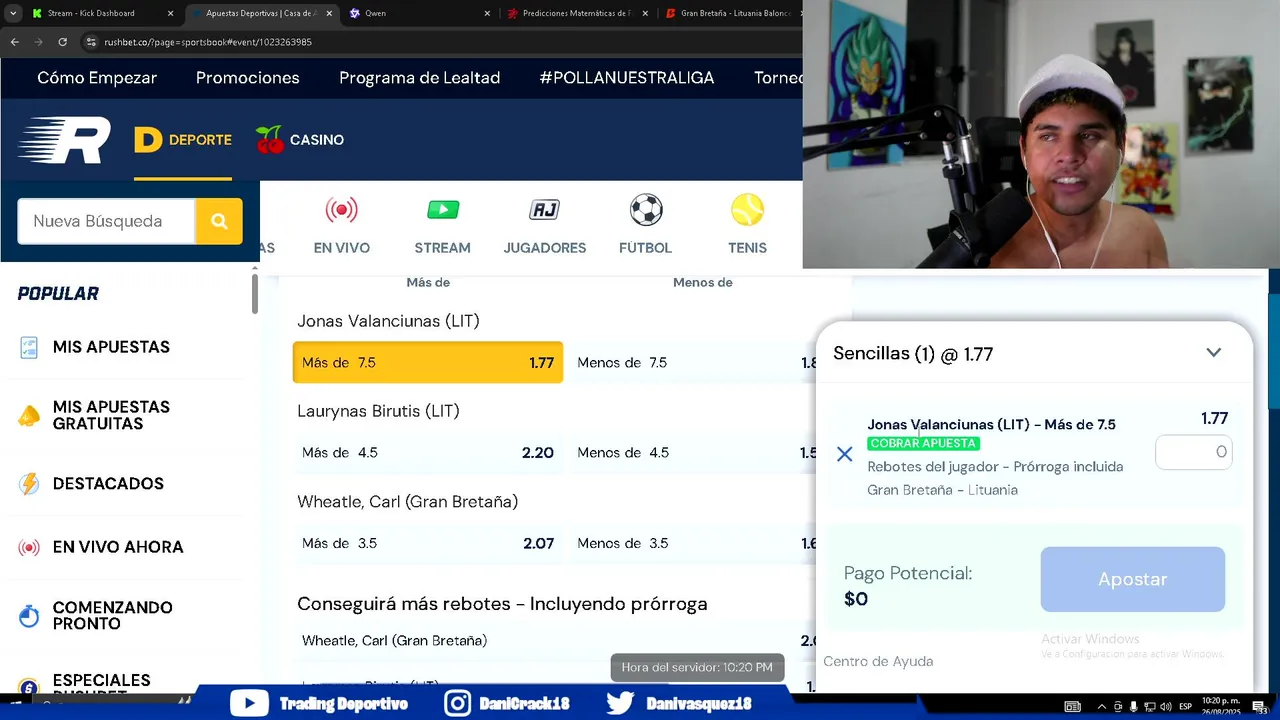This screenshot has width=1280, height=720.
Task: Select Birutis Menos de 4.5 odds
Action: (x=694, y=453)
